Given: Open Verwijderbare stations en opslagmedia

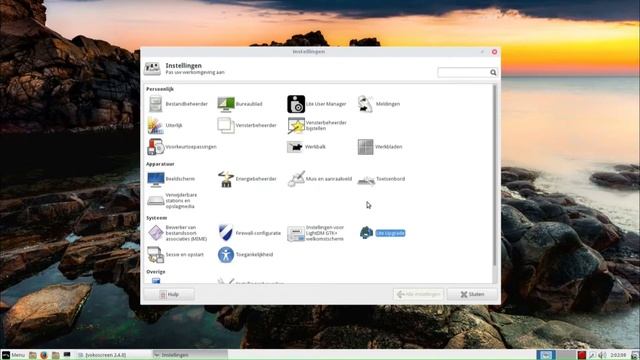Looking at the screenshot, I should [156, 201].
